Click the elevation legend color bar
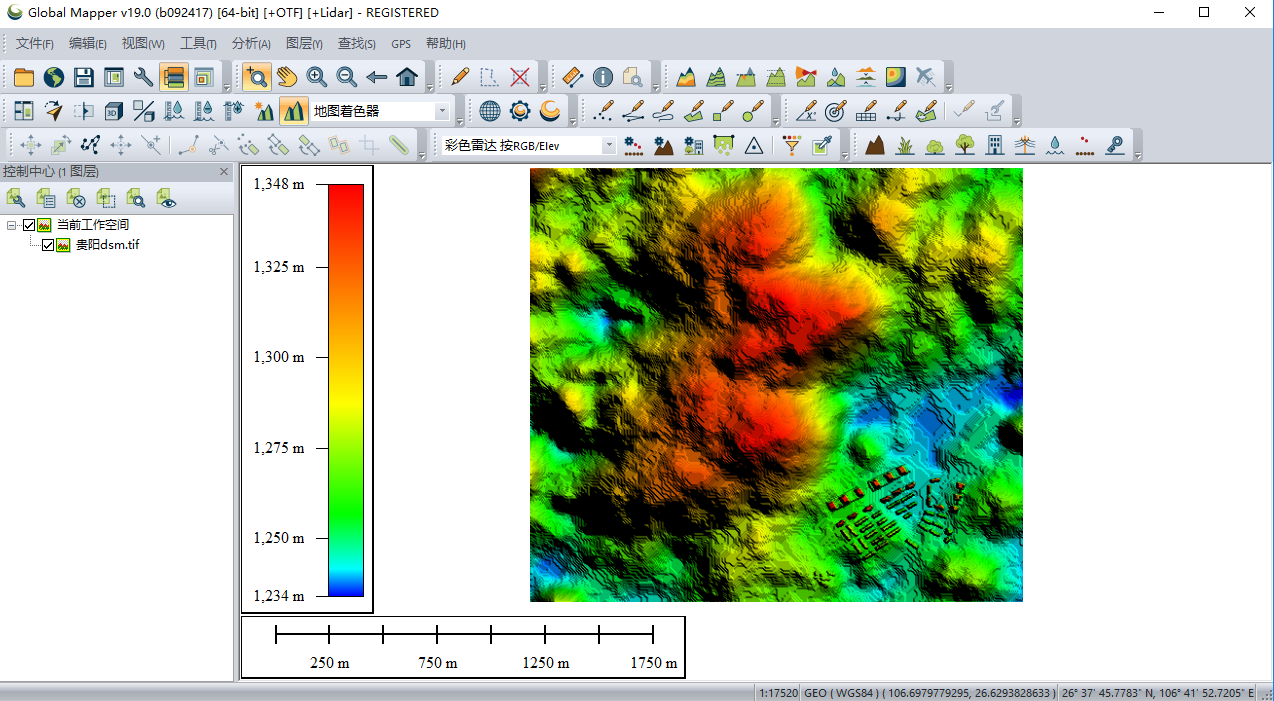1274x701 pixels. [345, 390]
